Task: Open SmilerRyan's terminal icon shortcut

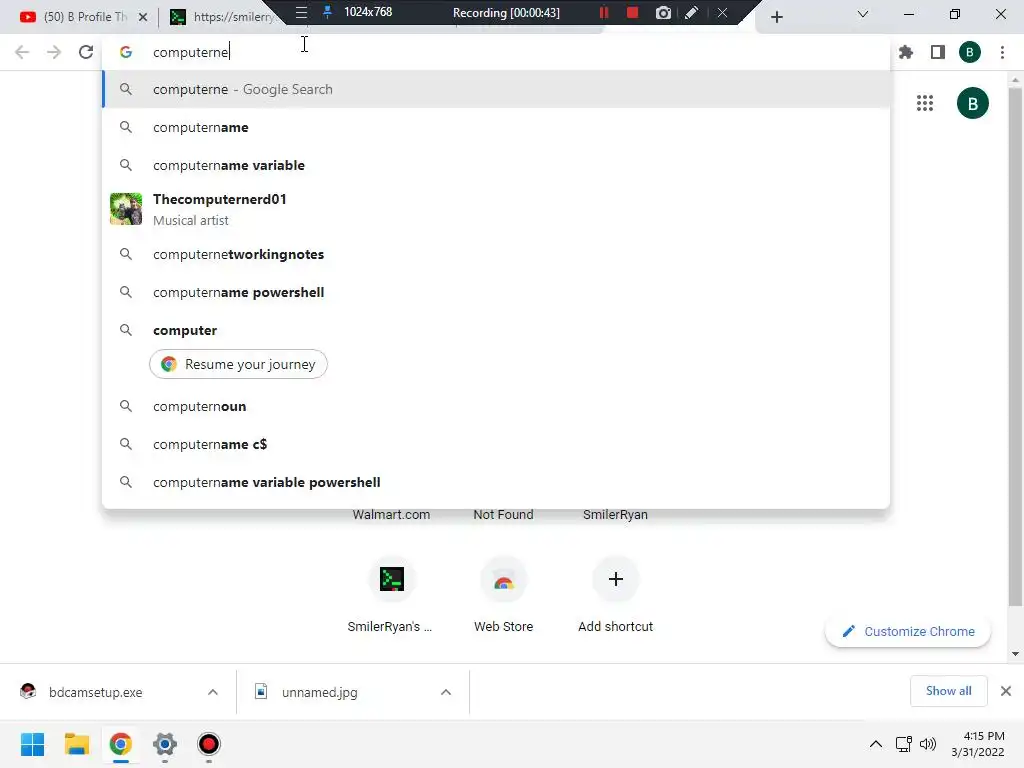Action: (x=391, y=579)
